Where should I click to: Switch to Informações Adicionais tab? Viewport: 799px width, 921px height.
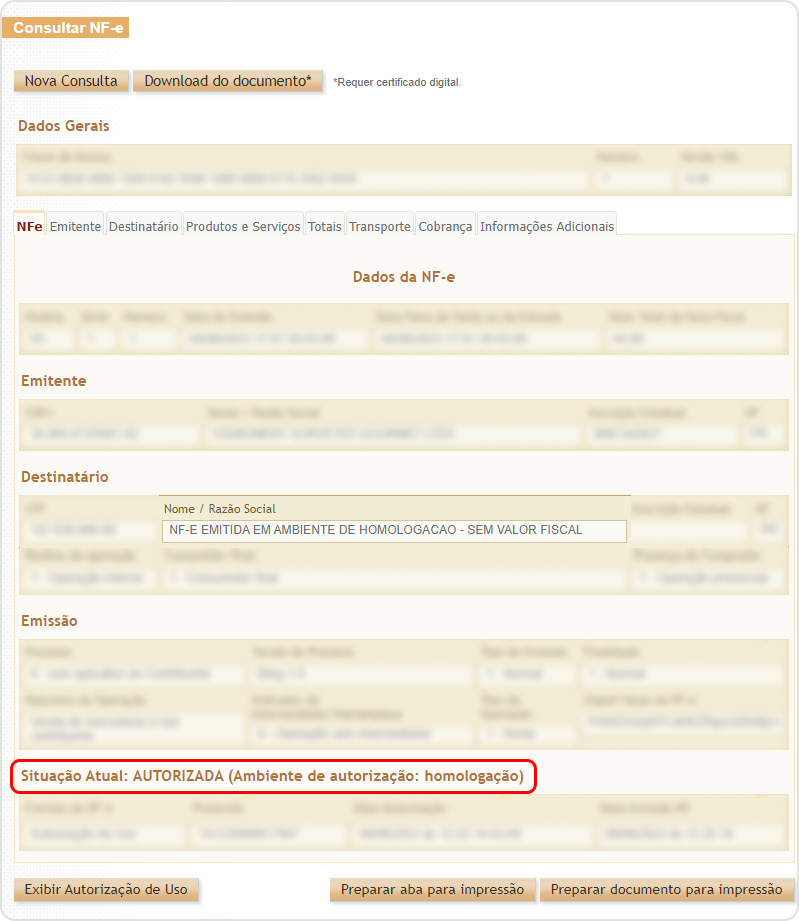547,226
